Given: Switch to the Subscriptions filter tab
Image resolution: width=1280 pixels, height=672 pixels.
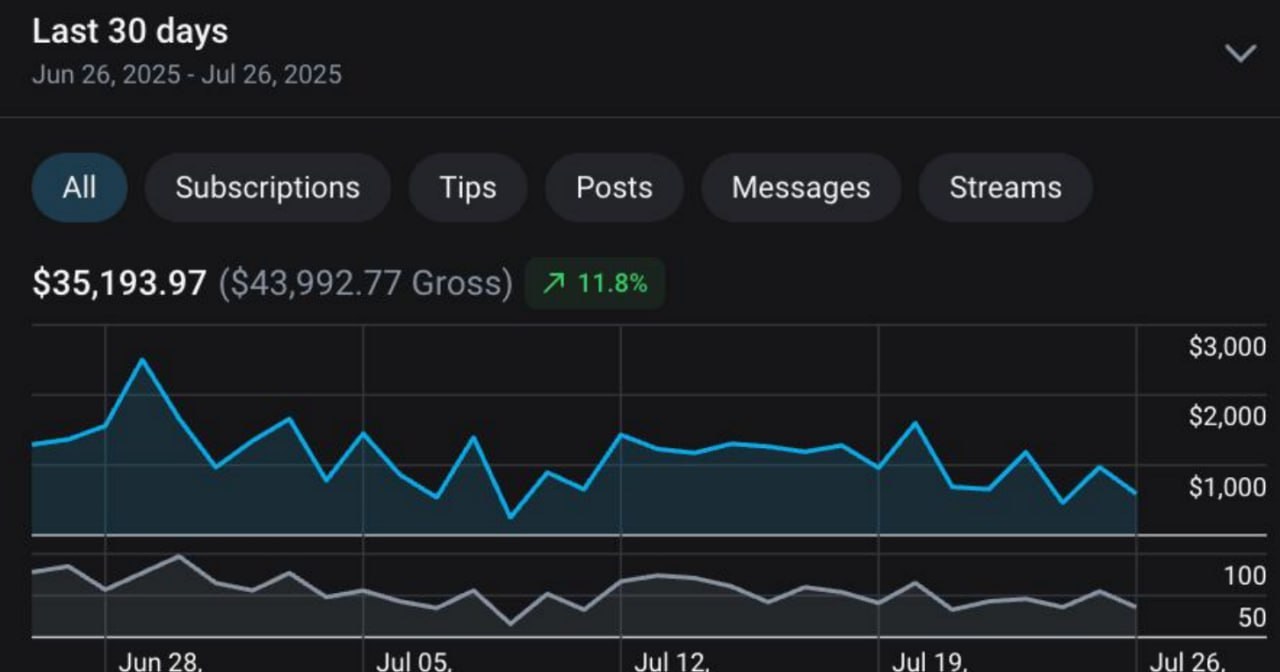Looking at the screenshot, I should 268,187.
